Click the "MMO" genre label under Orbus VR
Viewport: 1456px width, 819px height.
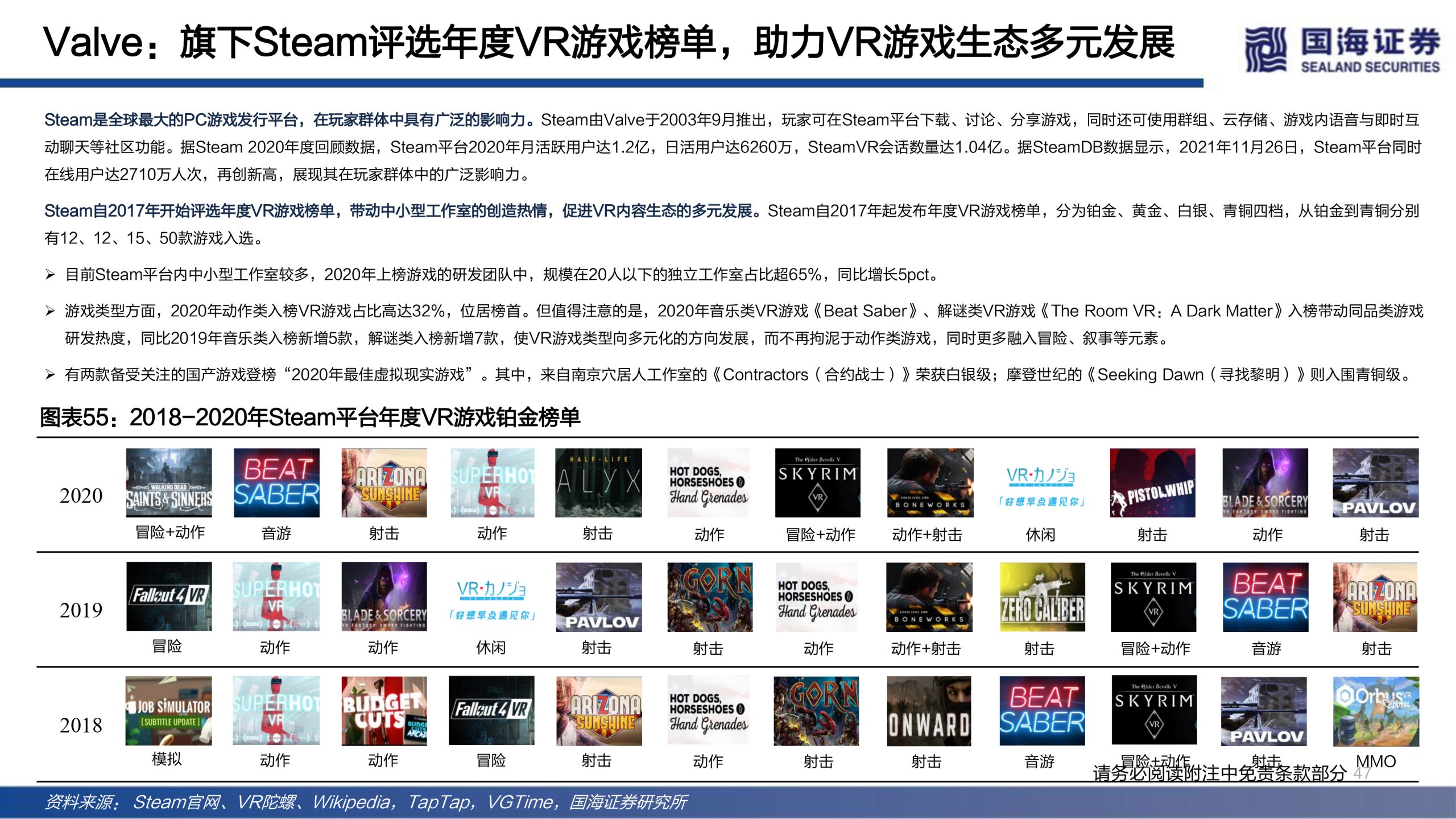1376,761
